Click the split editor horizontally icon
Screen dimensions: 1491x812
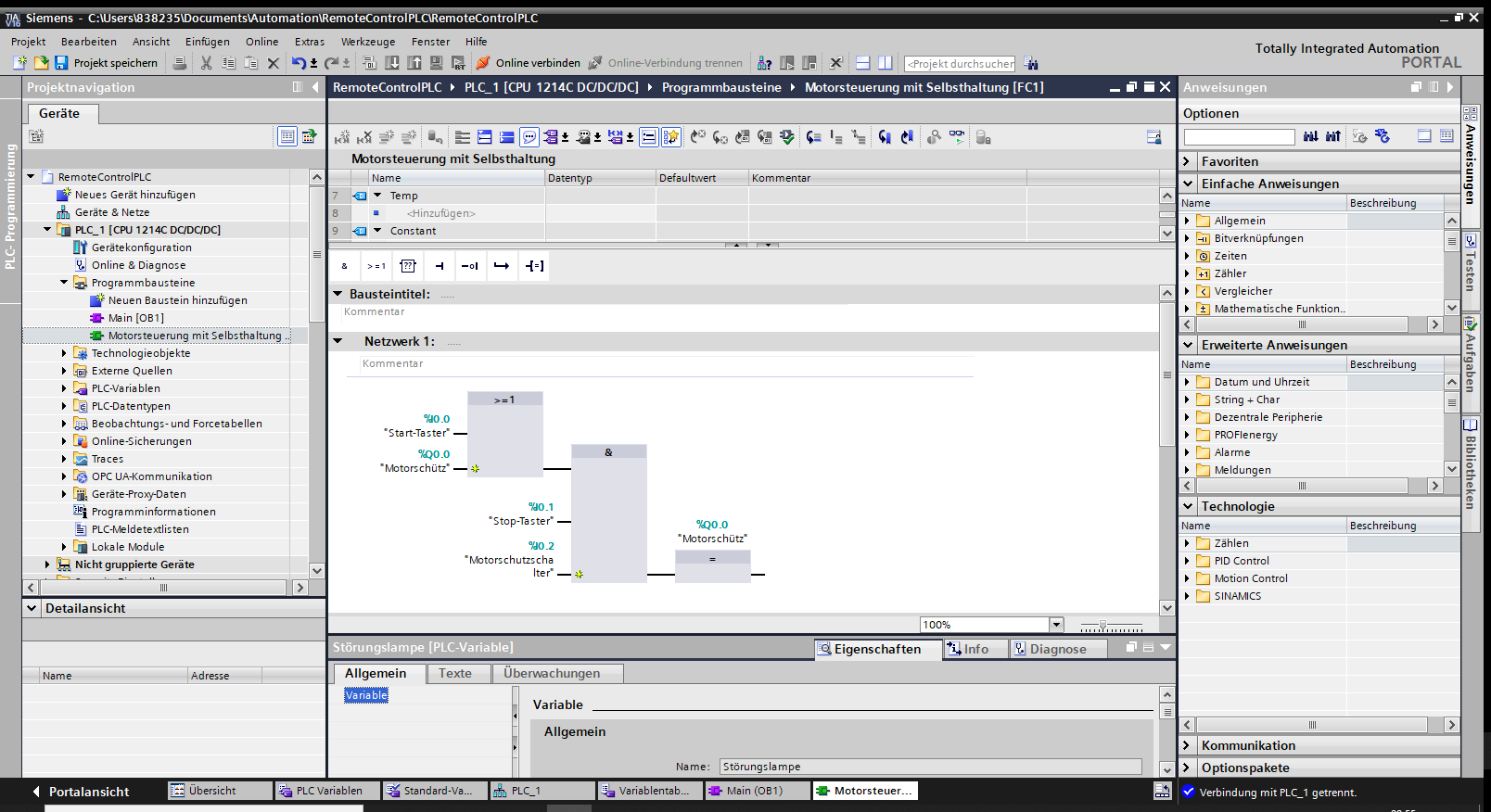(862, 63)
